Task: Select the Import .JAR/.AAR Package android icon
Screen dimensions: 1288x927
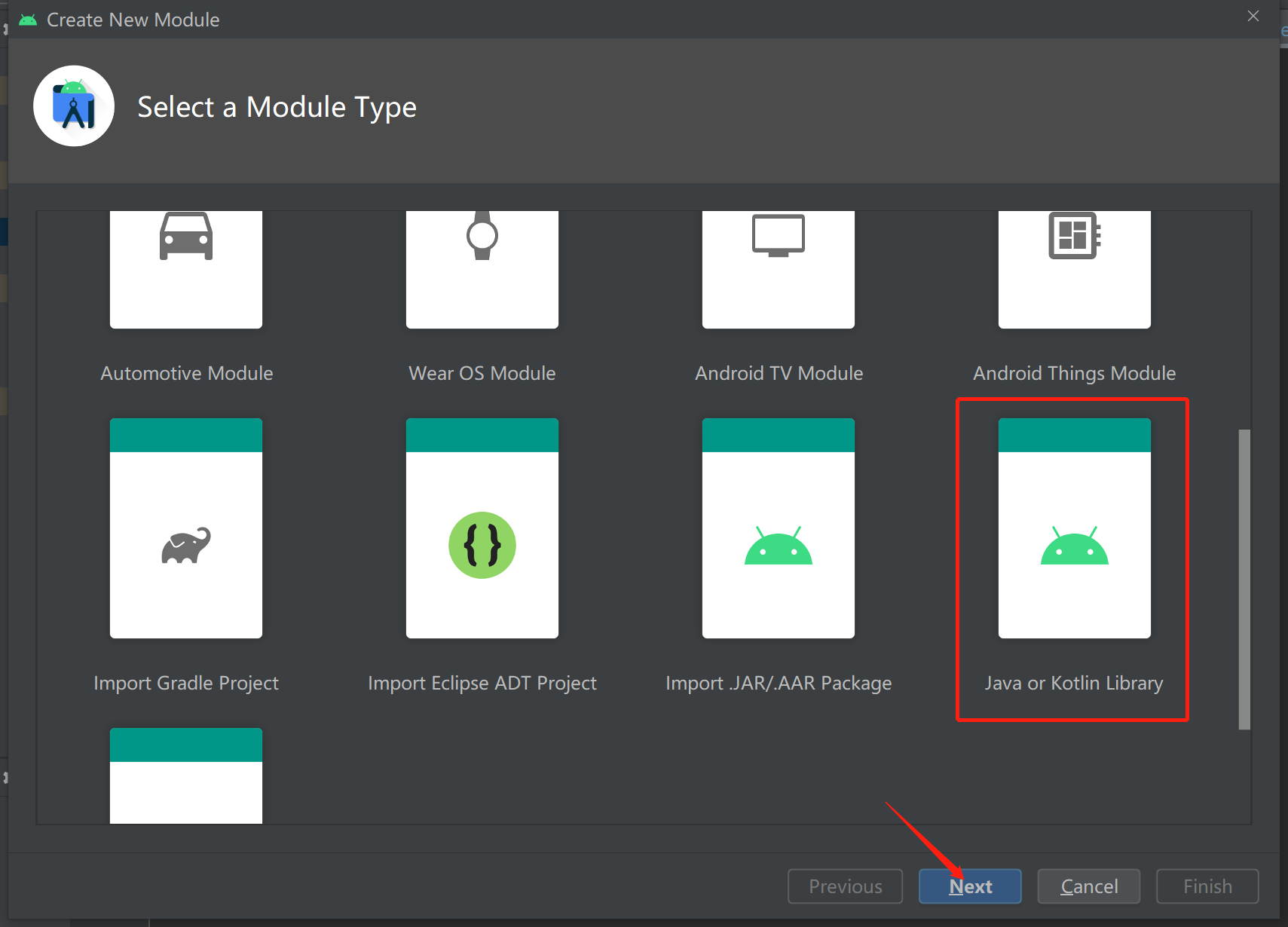Action: tap(779, 545)
